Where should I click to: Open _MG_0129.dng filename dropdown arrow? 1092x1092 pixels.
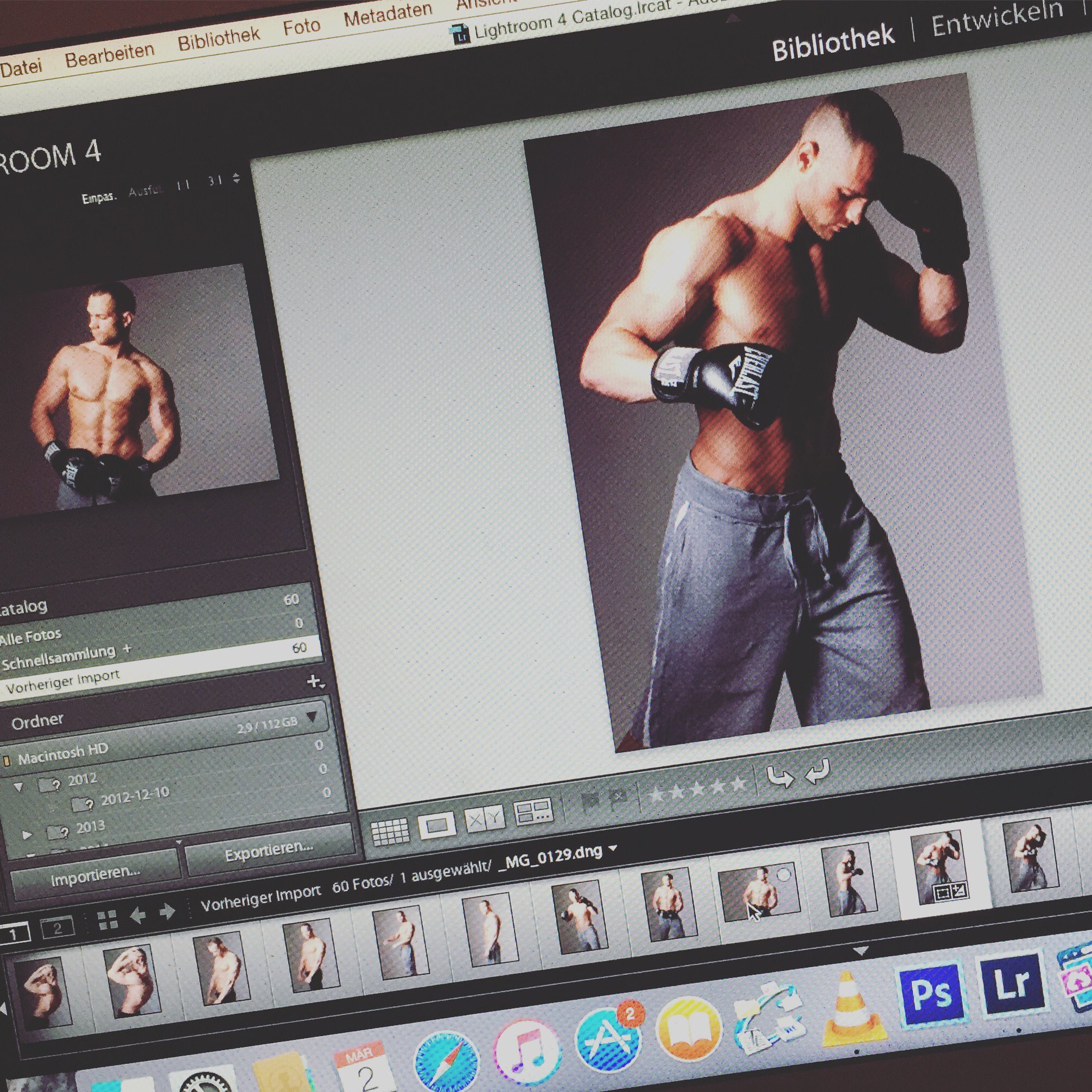coord(613,848)
